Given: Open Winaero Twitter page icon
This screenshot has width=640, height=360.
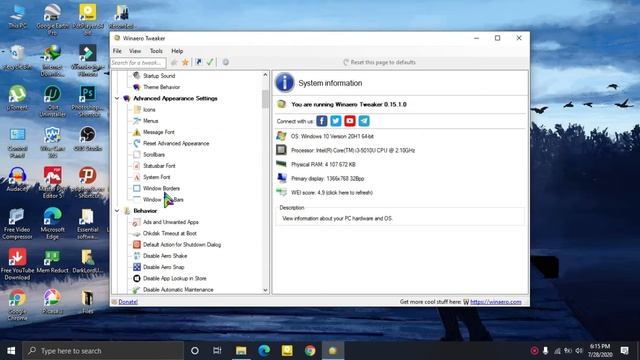Looking at the screenshot, I should (x=336, y=121).
